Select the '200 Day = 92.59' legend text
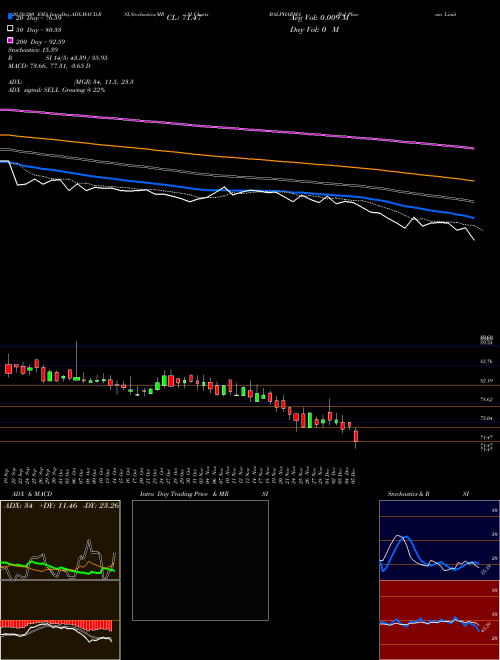Viewport: 500px width, 660px height. (x=41, y=42)
